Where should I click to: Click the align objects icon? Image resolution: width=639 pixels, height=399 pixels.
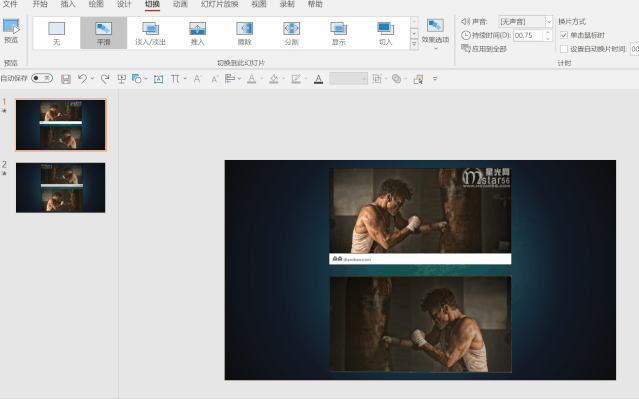tap(230, 79)
